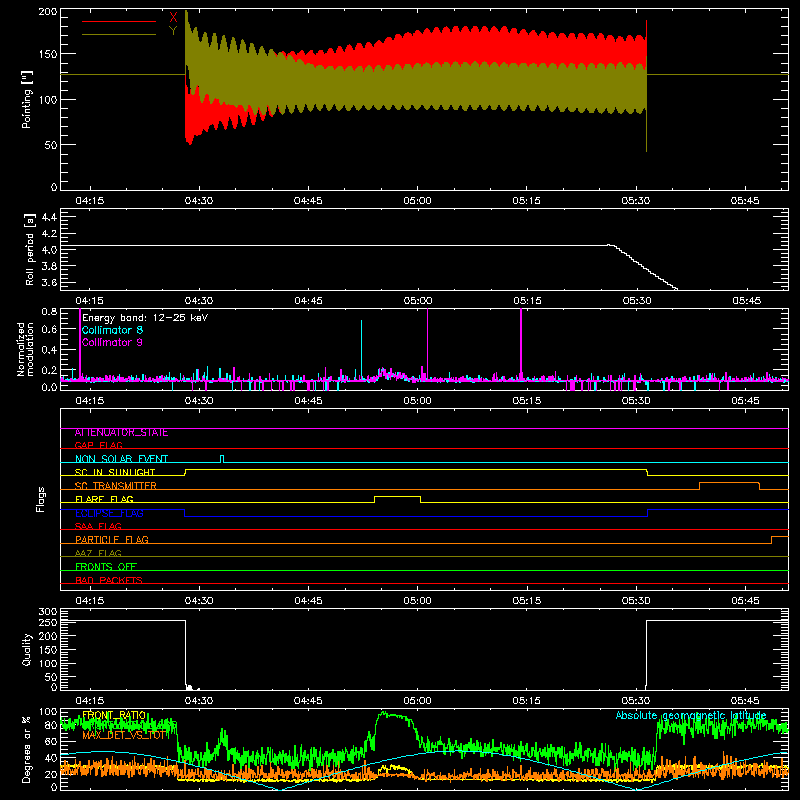Click the PARTICLE_FLAG step at the far right

(780, 537)
